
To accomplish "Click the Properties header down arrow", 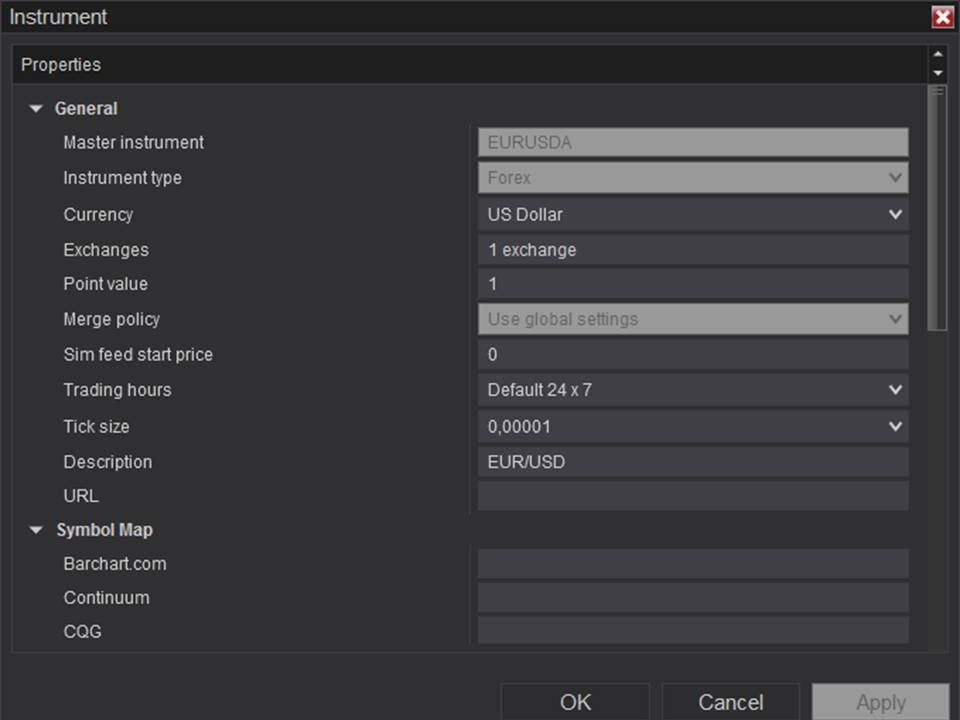I will tap(937, 73).
